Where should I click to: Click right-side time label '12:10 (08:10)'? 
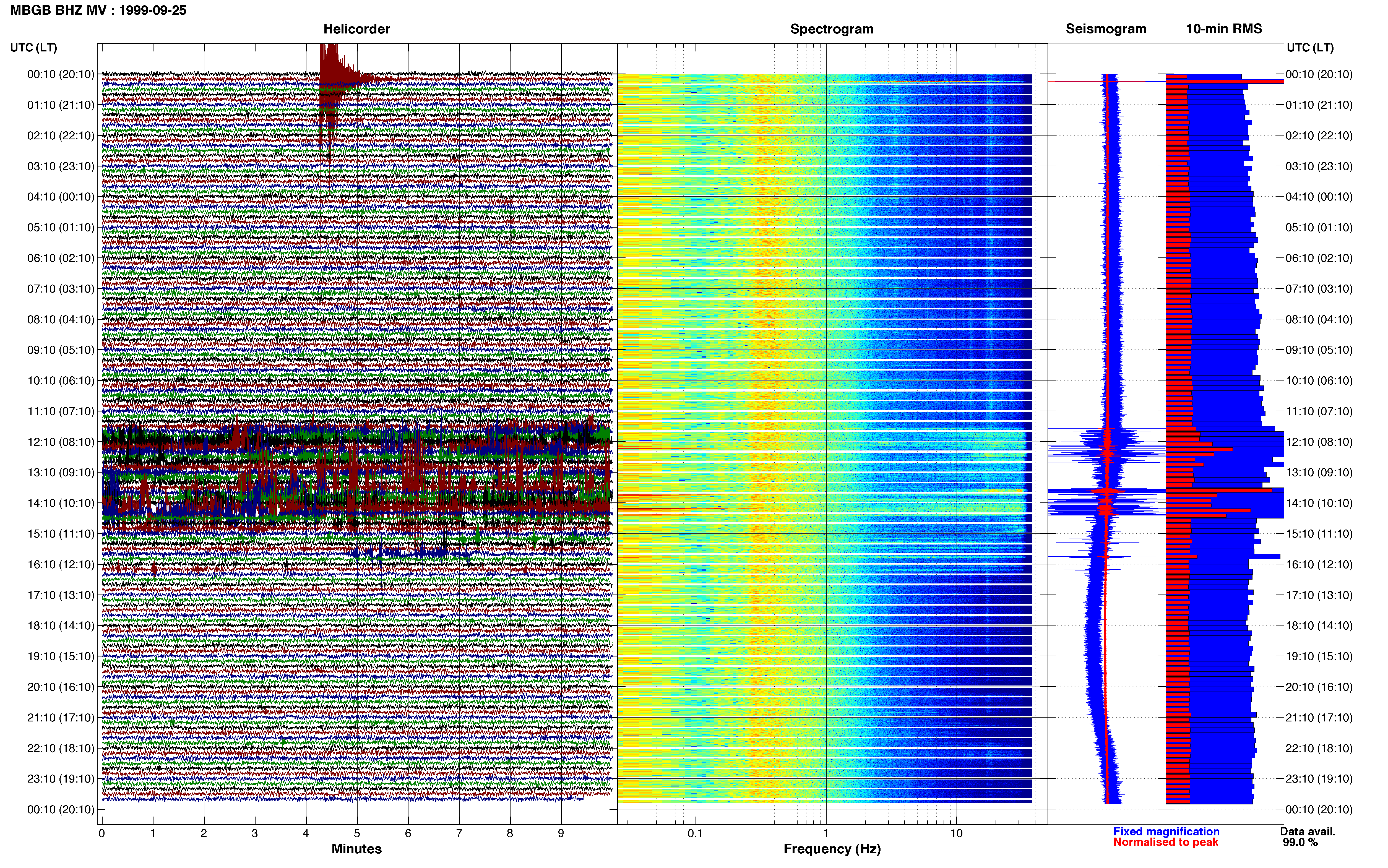(x=1319, y=442)
